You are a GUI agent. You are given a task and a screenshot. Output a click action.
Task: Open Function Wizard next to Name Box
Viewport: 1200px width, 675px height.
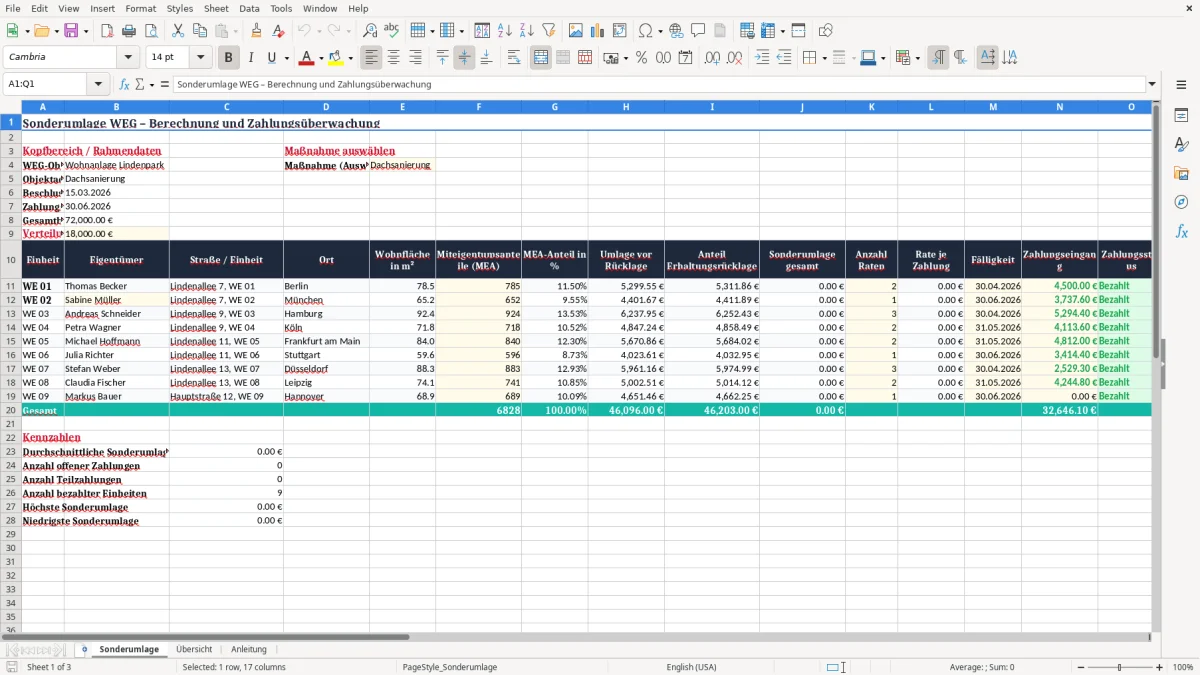(125, 84)
